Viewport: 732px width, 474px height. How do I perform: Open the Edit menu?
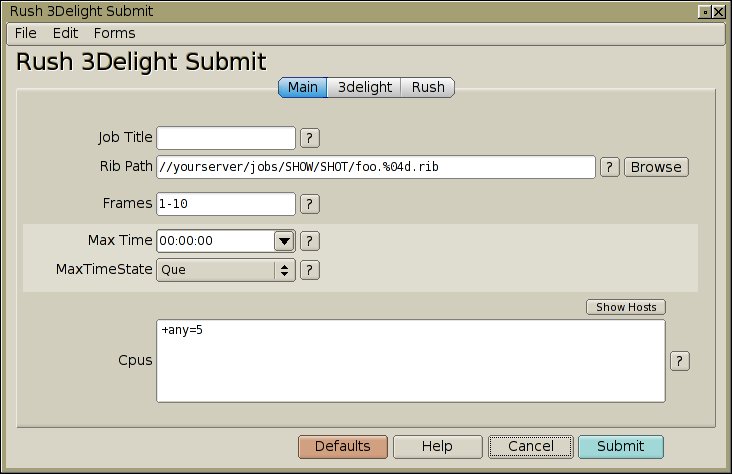[65, 33]
